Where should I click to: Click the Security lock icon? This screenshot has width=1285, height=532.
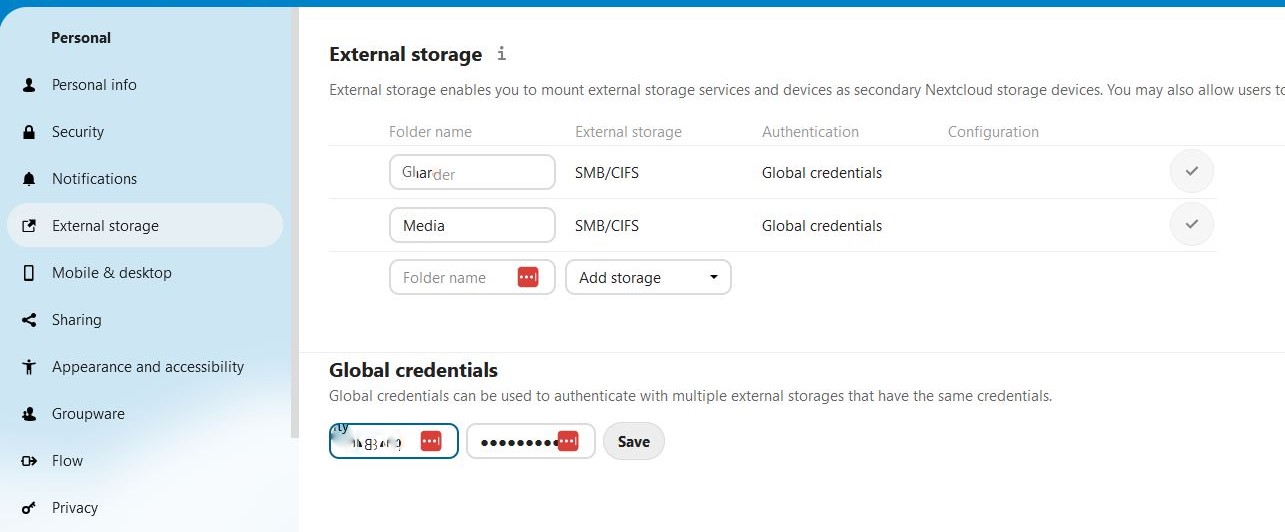(29, 132)
